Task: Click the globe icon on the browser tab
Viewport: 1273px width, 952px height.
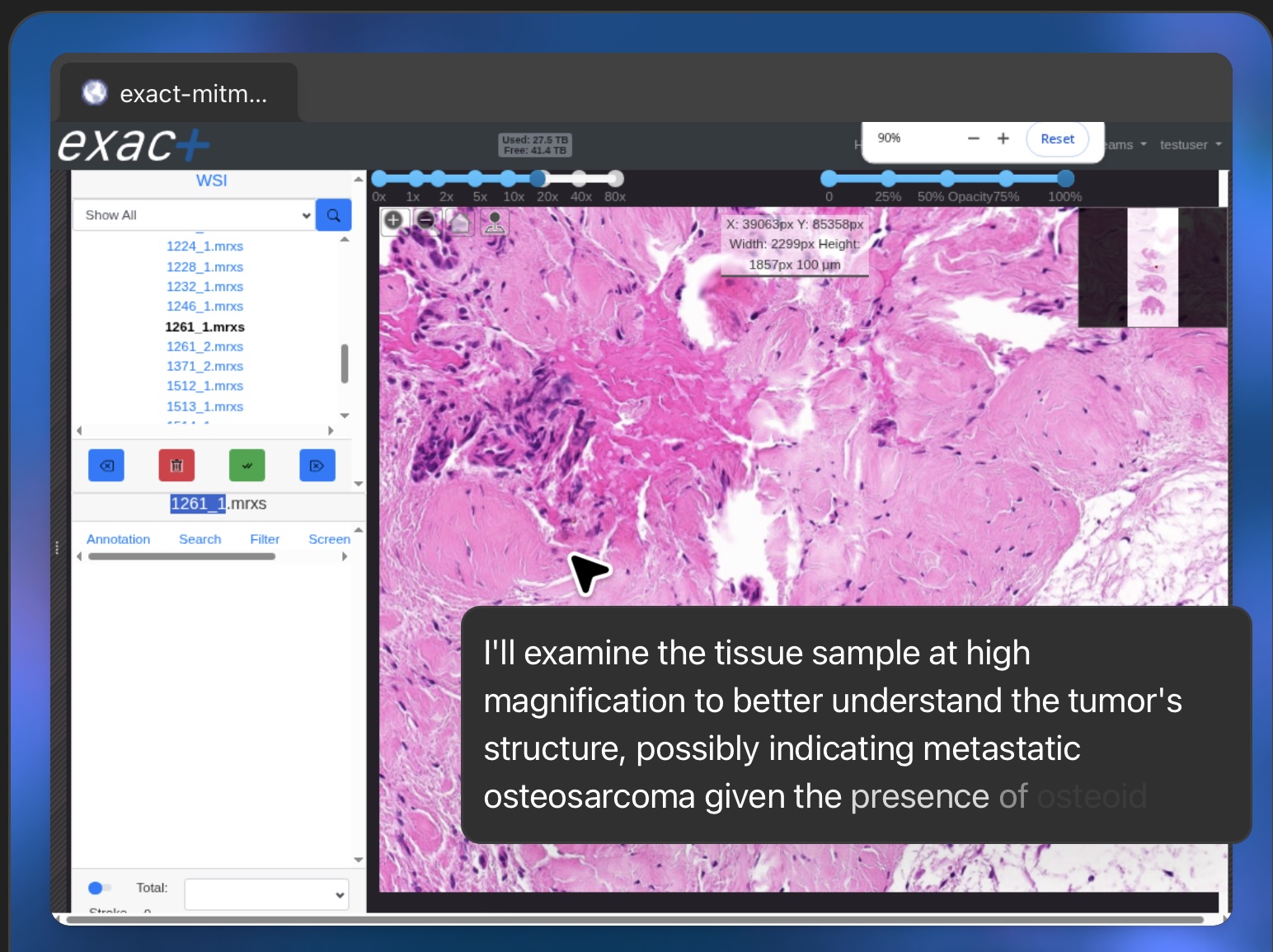Action: 95,93
